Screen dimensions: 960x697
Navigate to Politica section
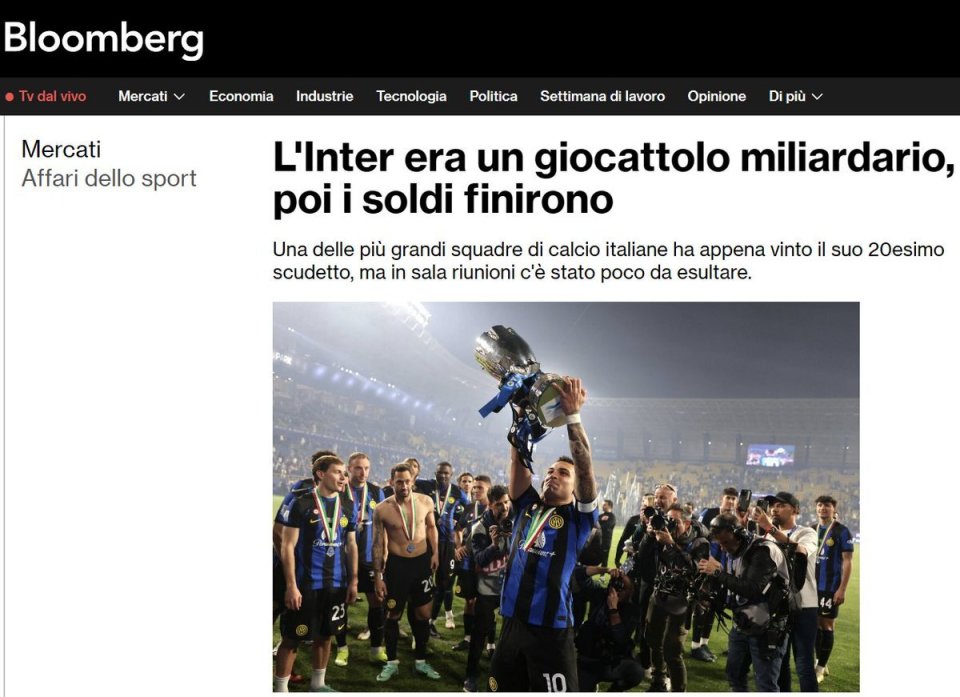[493, 96]
